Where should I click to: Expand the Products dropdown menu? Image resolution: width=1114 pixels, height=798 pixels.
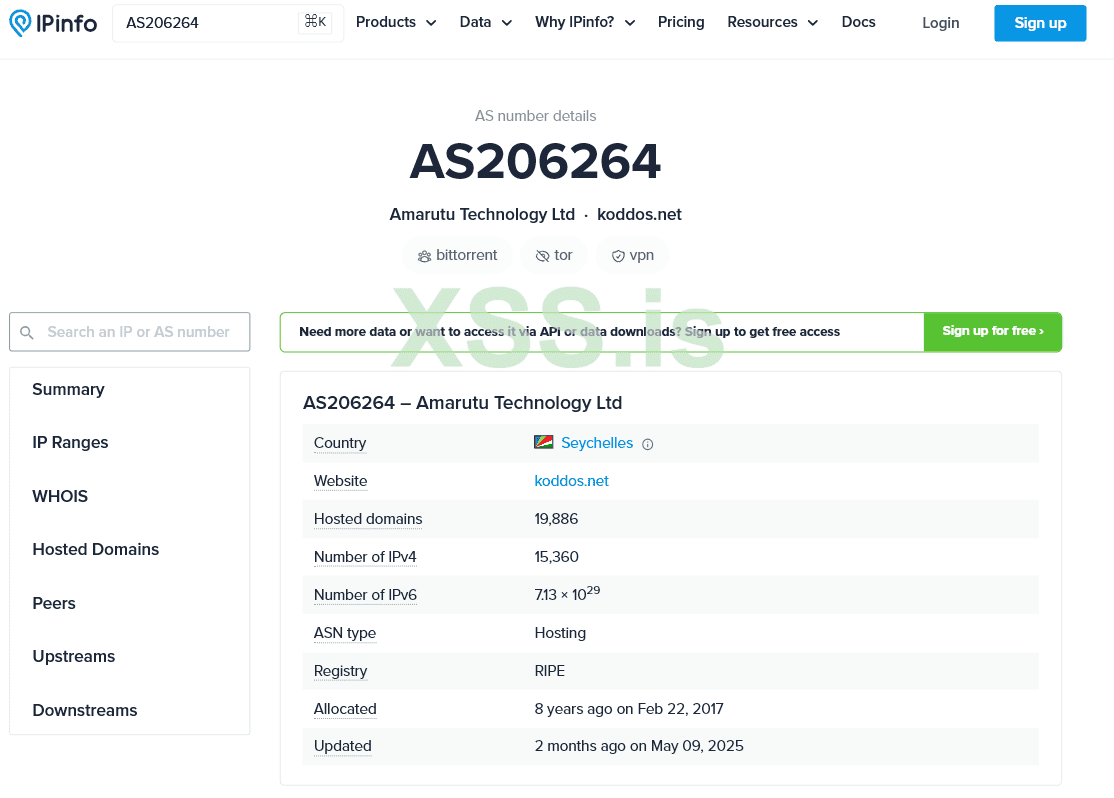[396, 22]
